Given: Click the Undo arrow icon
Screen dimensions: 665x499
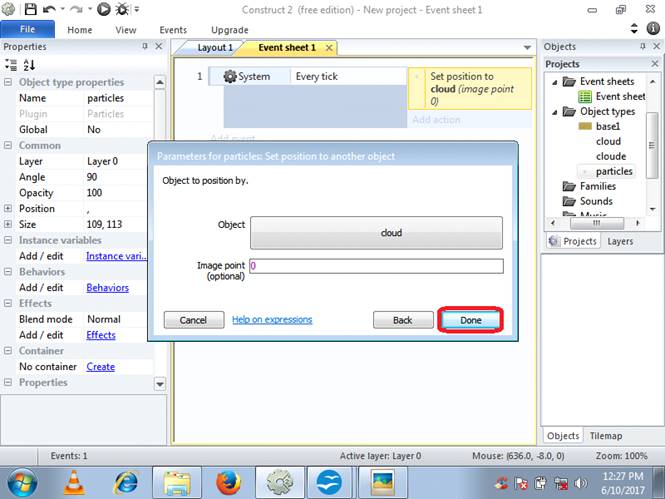Looking at the screenshot, I should pyautogui.click(x=49, y=9).
